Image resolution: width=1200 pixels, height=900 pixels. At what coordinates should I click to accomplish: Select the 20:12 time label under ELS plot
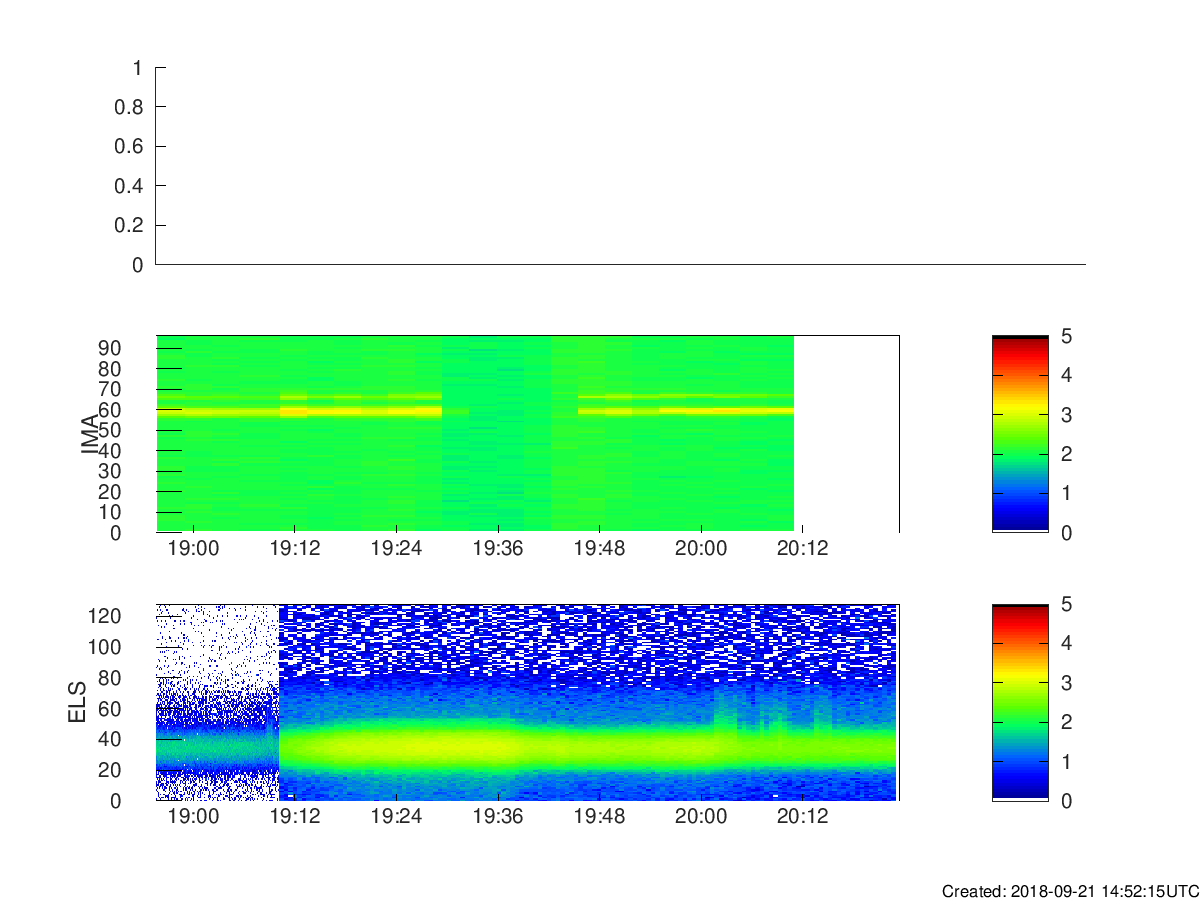pos(802,816)
